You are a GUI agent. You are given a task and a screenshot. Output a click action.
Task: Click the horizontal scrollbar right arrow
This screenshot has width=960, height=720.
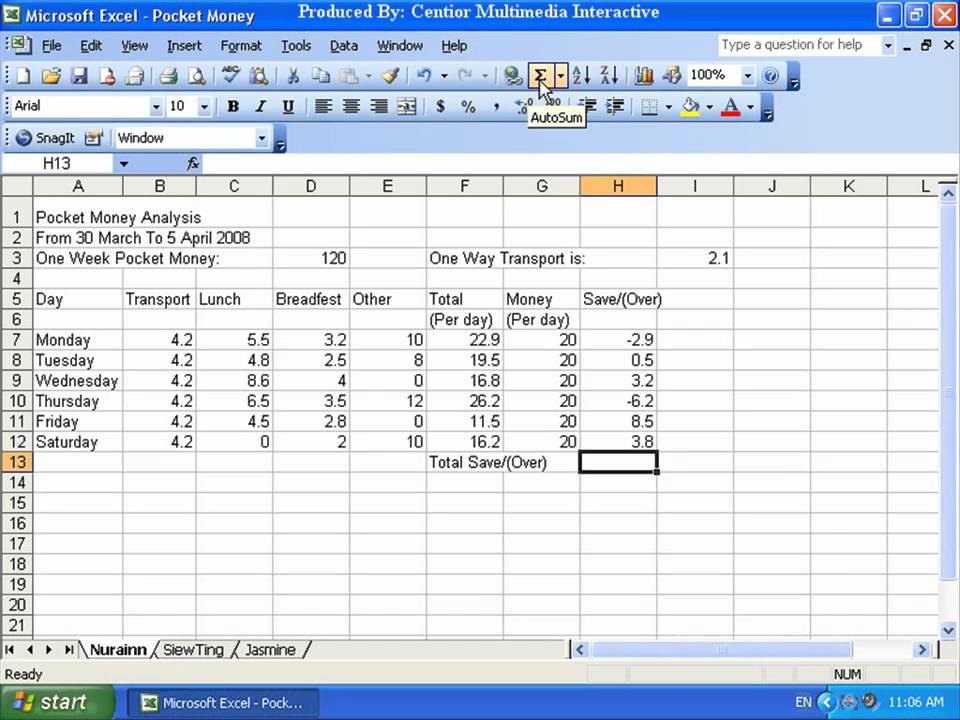point(922,650)
